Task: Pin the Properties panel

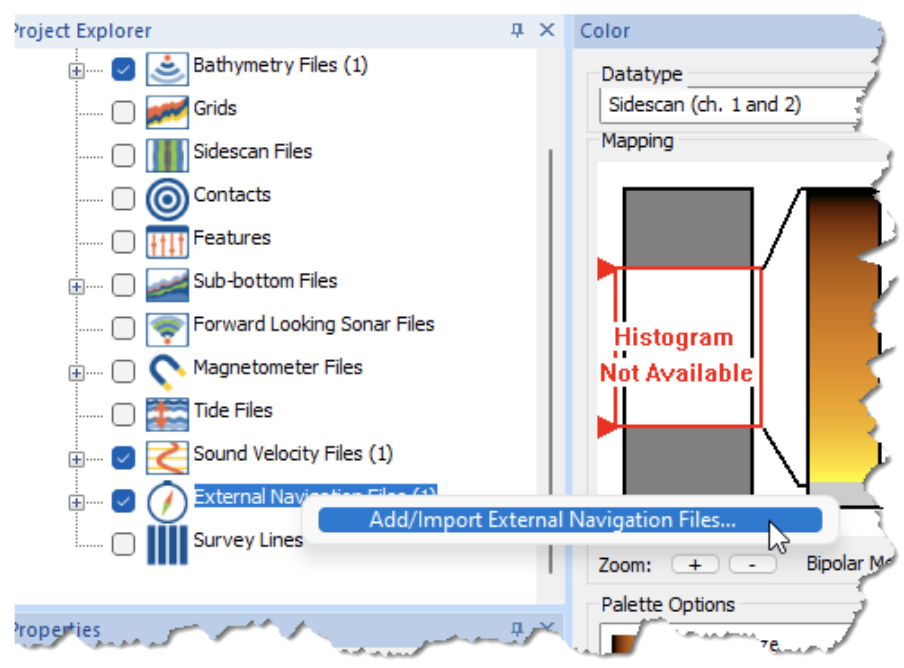Action: coord(517,629)
